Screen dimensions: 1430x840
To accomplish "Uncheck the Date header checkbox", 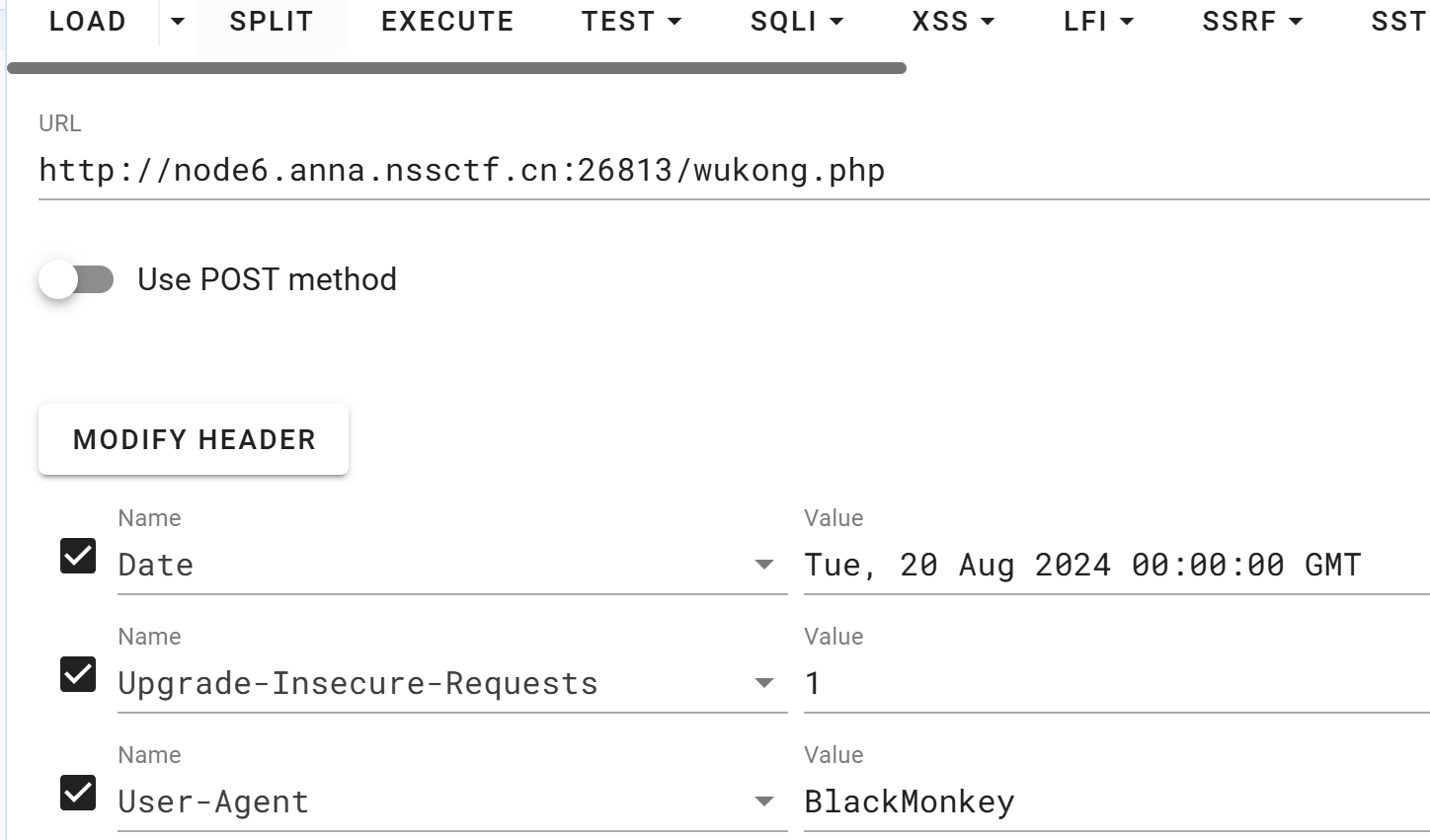I will [x=78, y=556].
